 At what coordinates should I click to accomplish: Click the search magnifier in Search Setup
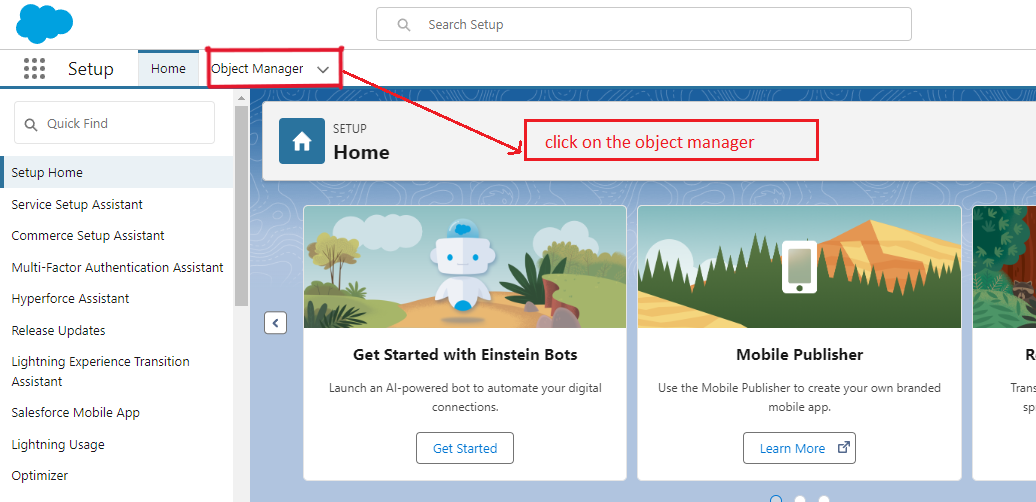(404, 25)
